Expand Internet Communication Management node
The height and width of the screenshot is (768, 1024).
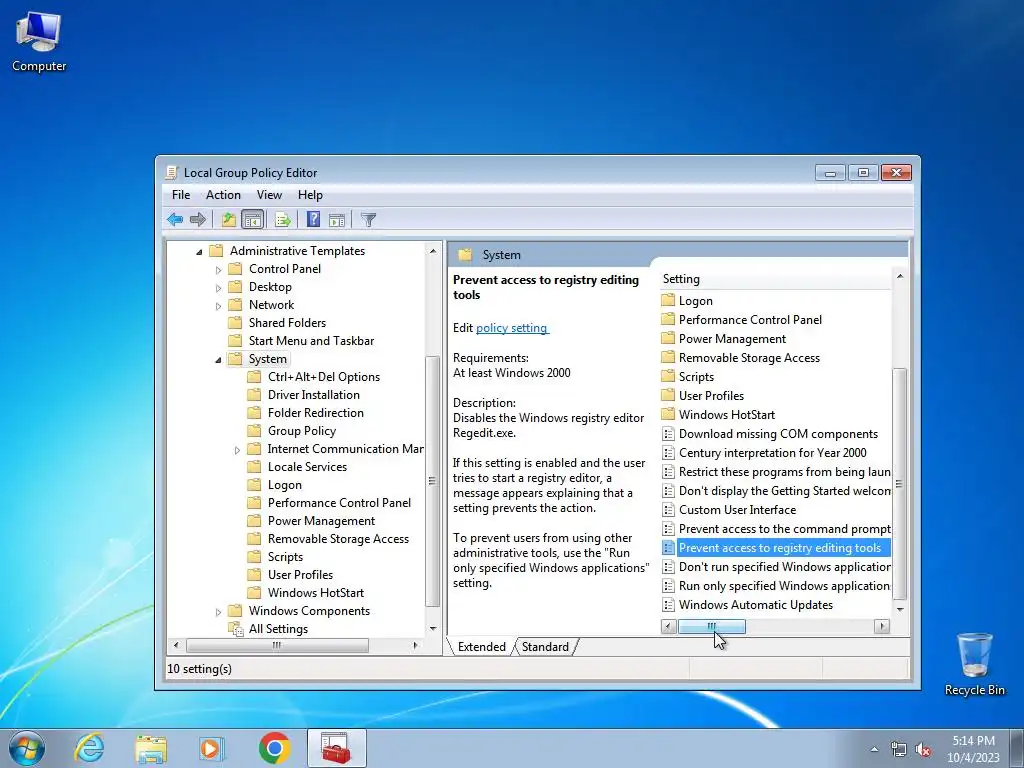[x=237, y=449]
